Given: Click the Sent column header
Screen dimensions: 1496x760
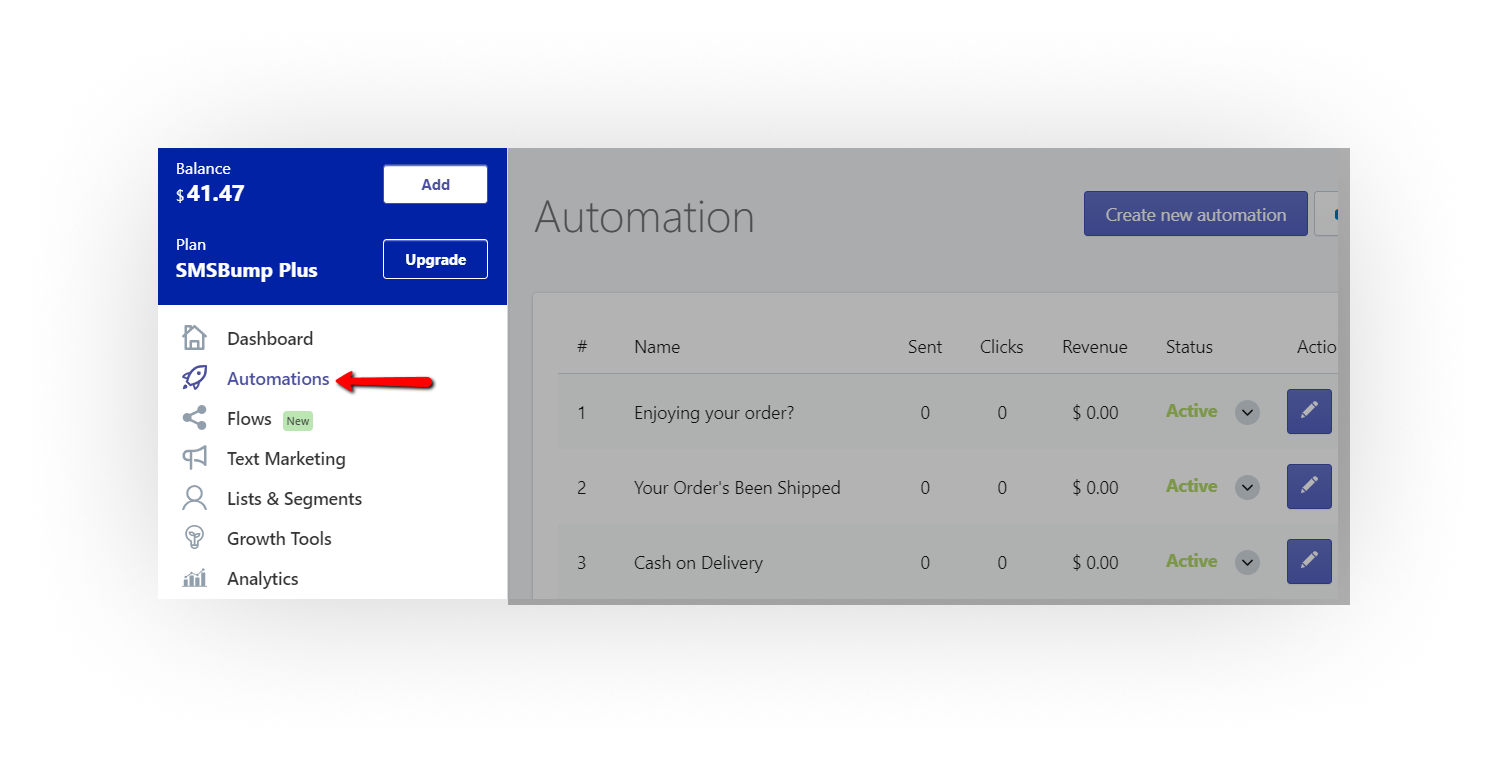Looking at the screenshot, I should click(x=925, y=347).
